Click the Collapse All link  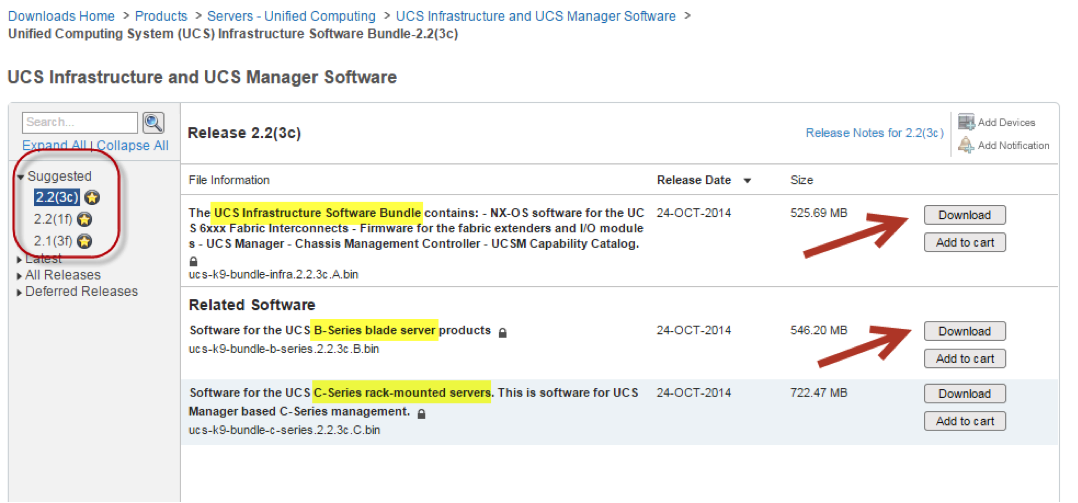point(133,146)
